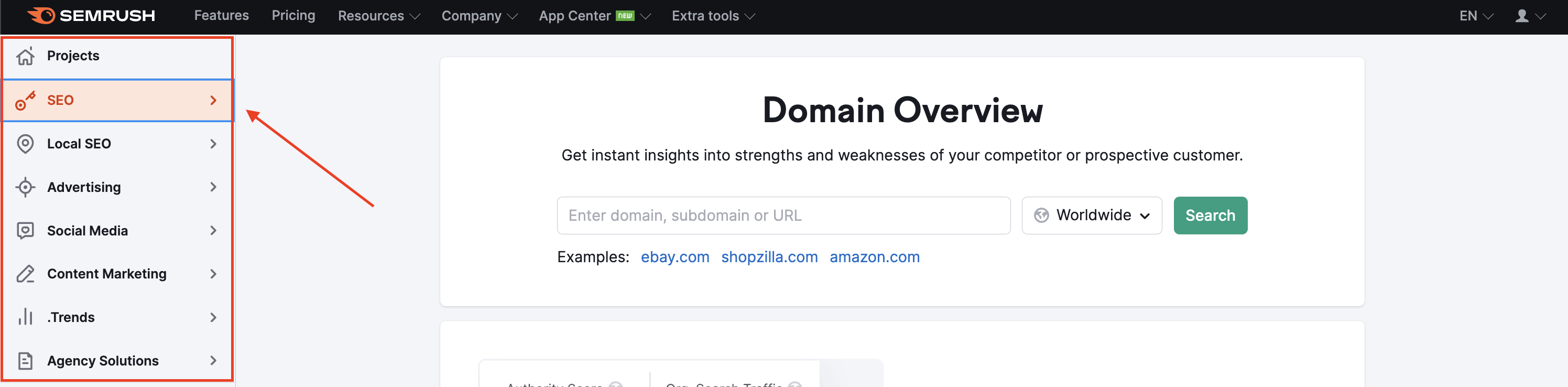This screenshot has height=387, width=1568.
Task: Click the Semrush logo icon
Action: click(42, 15)
